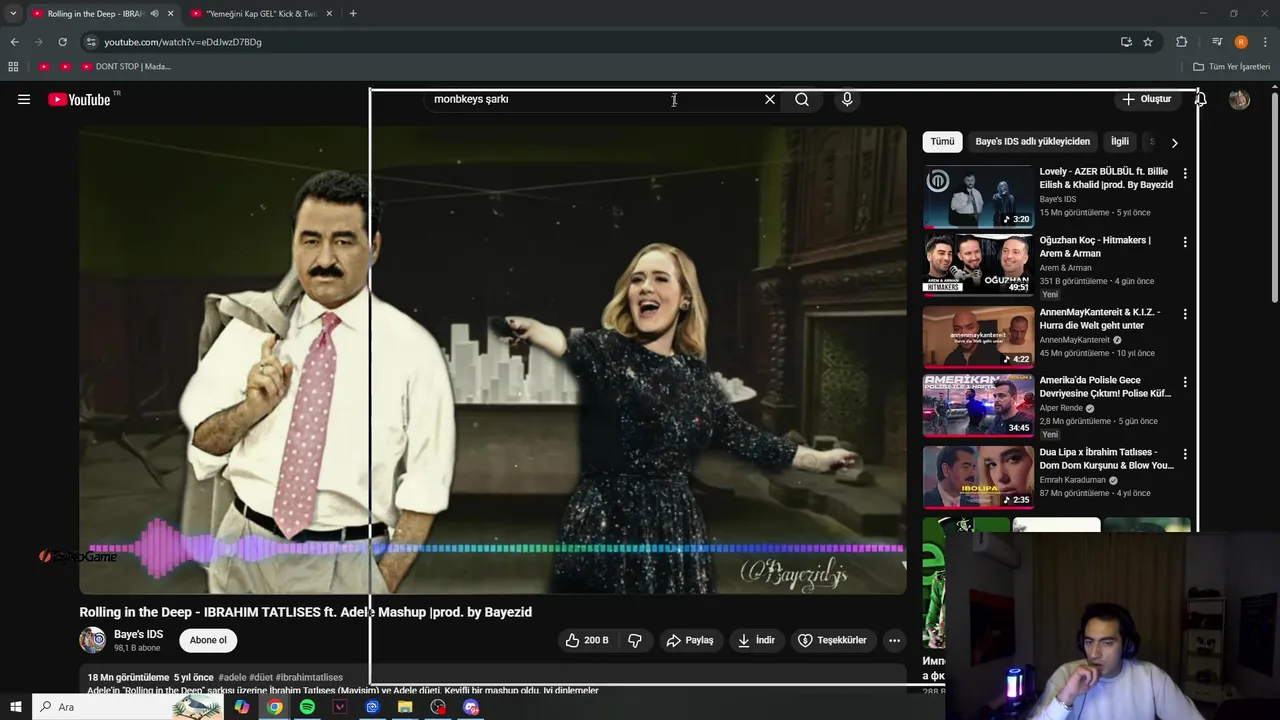Close the "Yemeğini Kap GEL" tab
This screenshot has width=1280, height=720.
click(x=328, y=14)
